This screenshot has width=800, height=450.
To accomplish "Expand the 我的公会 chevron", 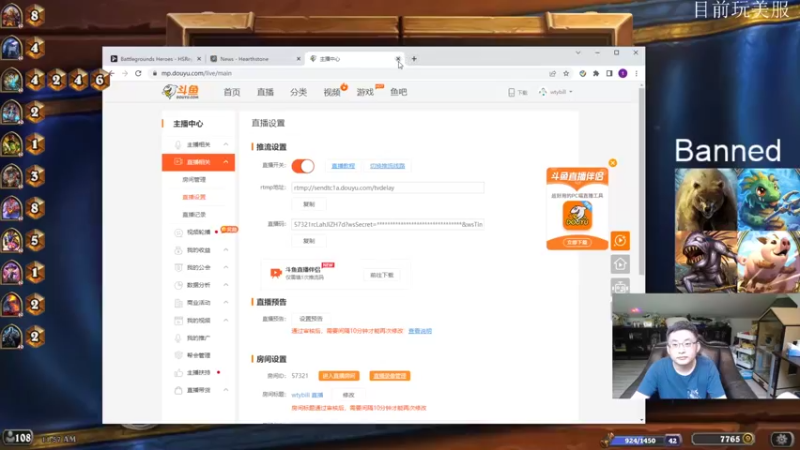I will click(x=226, y=267).
